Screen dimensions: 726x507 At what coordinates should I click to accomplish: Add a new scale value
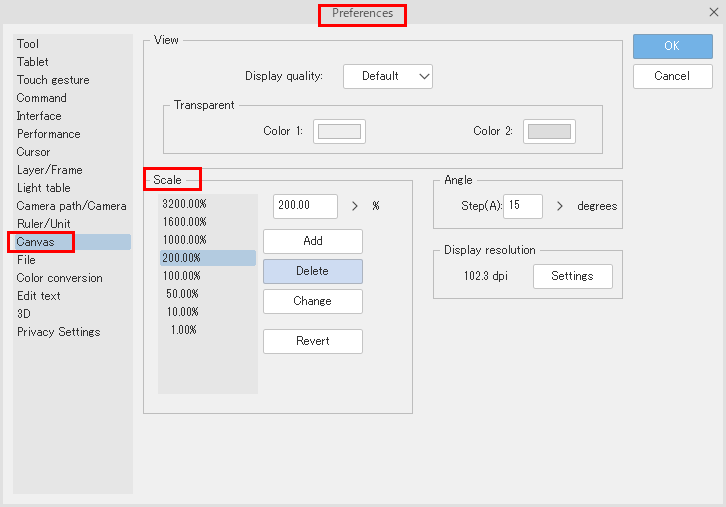click(x=312, y=241)
